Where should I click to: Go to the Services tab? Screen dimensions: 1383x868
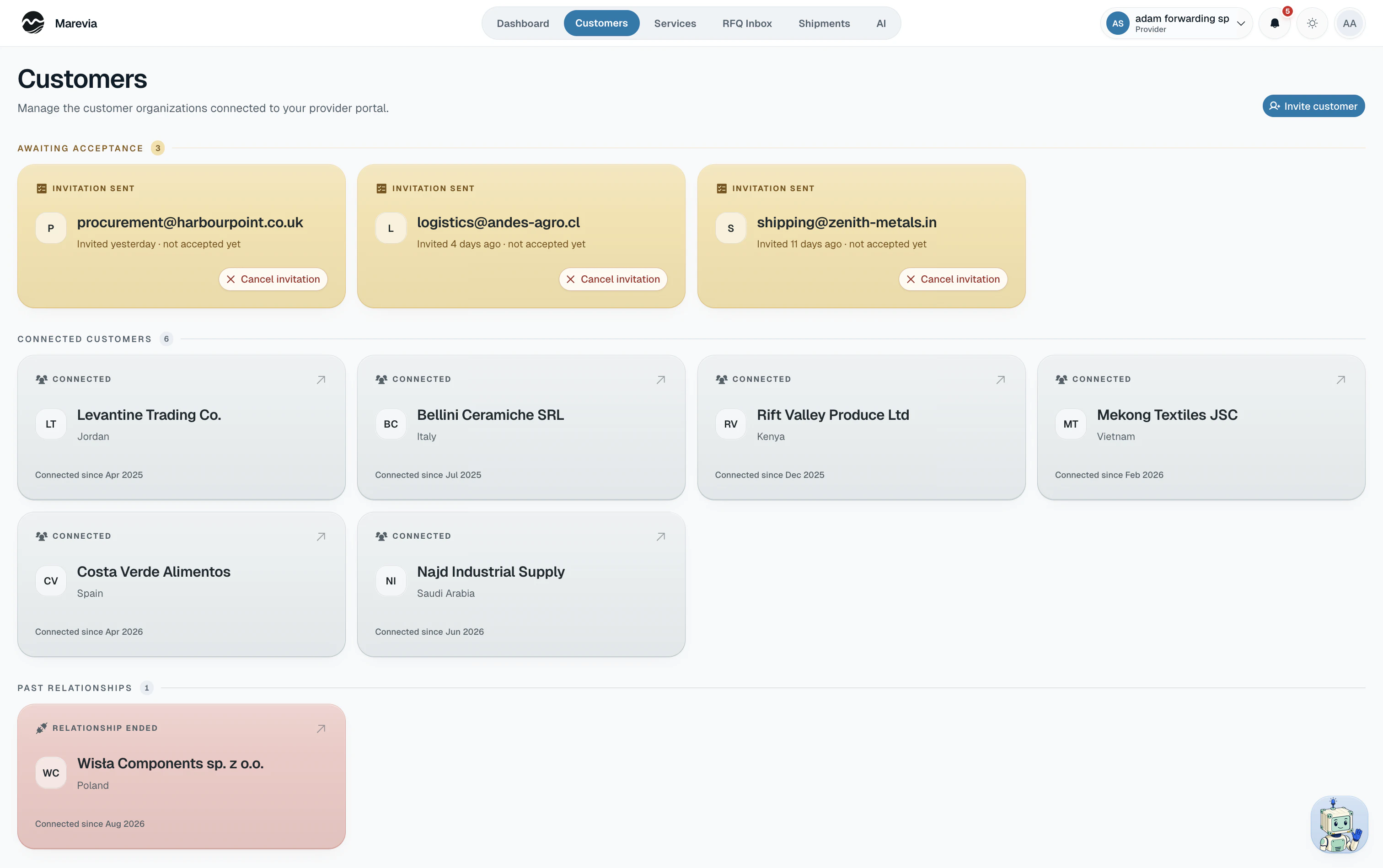coord(675,23)
